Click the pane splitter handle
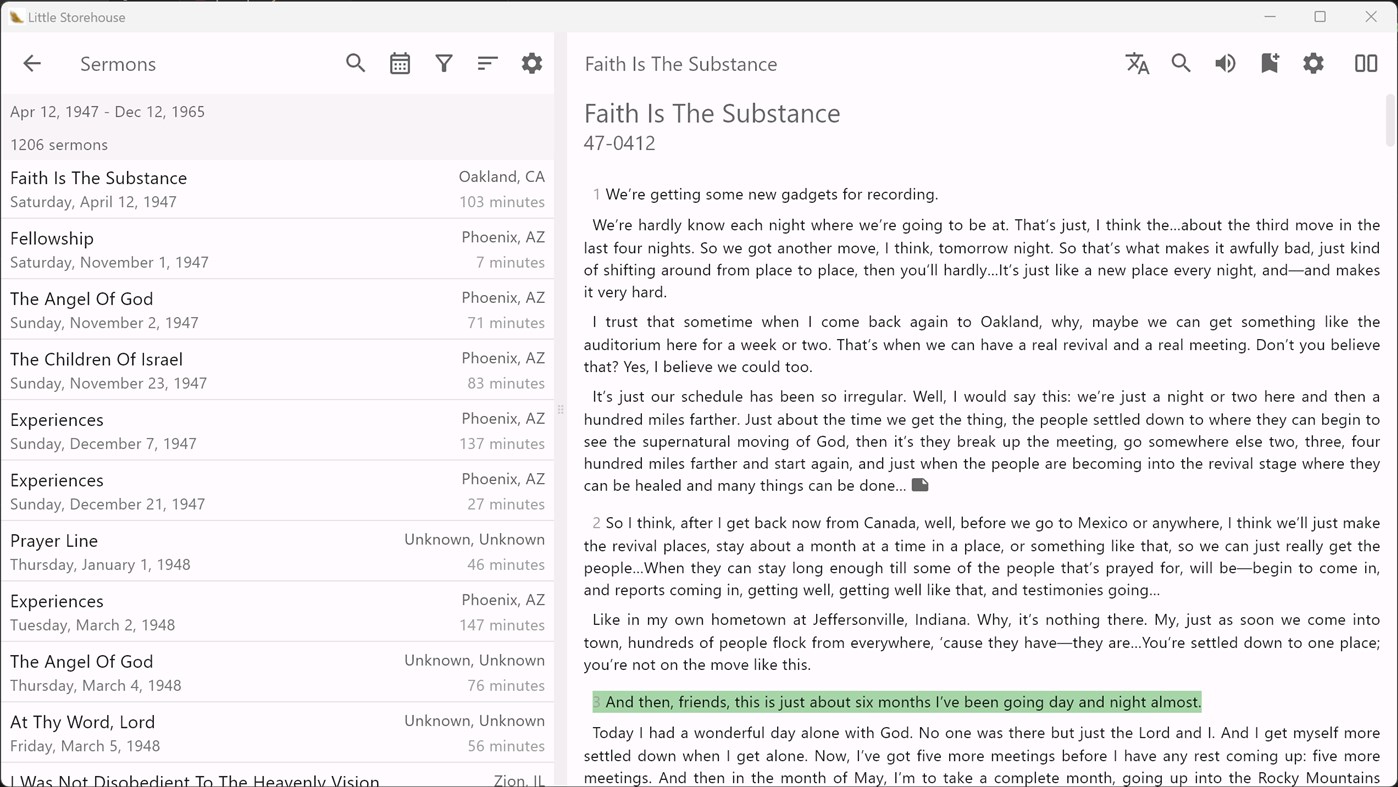 coord(560,409)
